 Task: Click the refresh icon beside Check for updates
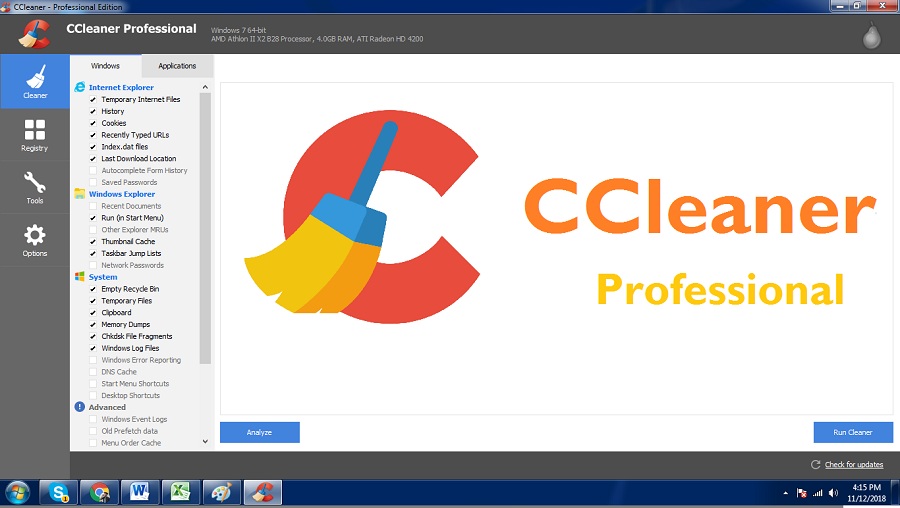815,464
